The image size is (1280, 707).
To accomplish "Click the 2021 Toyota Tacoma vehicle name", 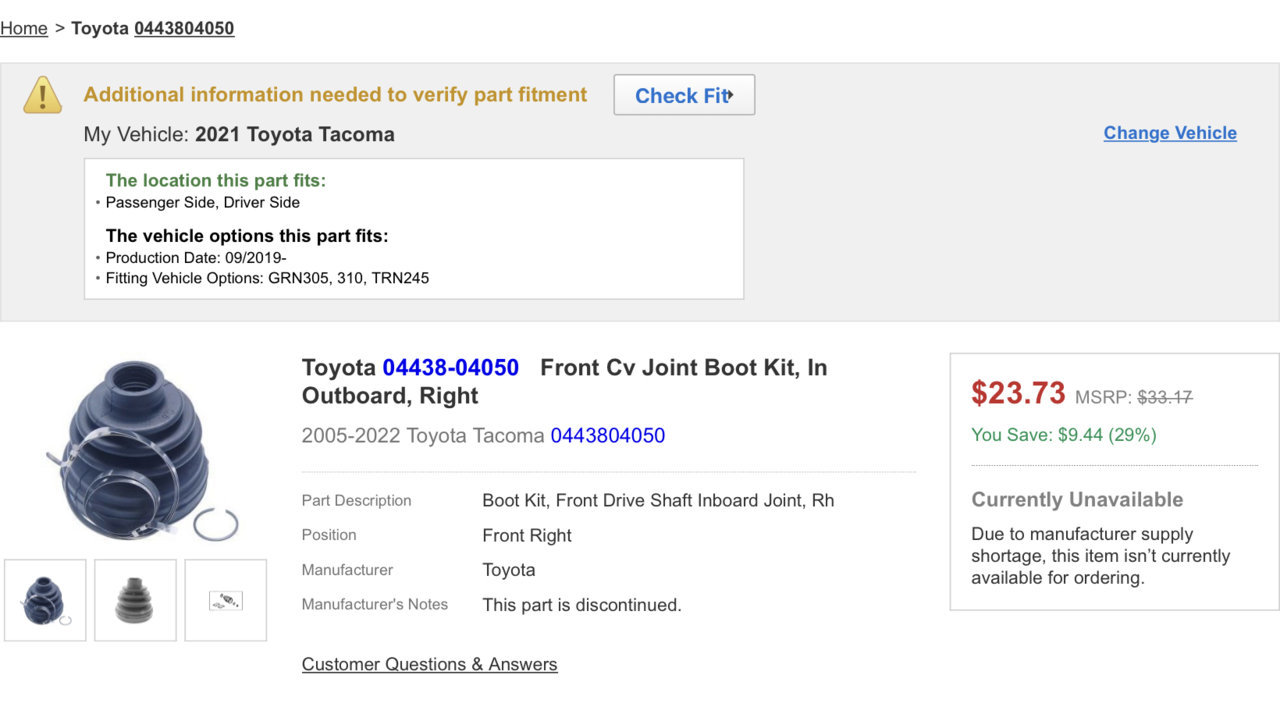I will coord(294,134).
